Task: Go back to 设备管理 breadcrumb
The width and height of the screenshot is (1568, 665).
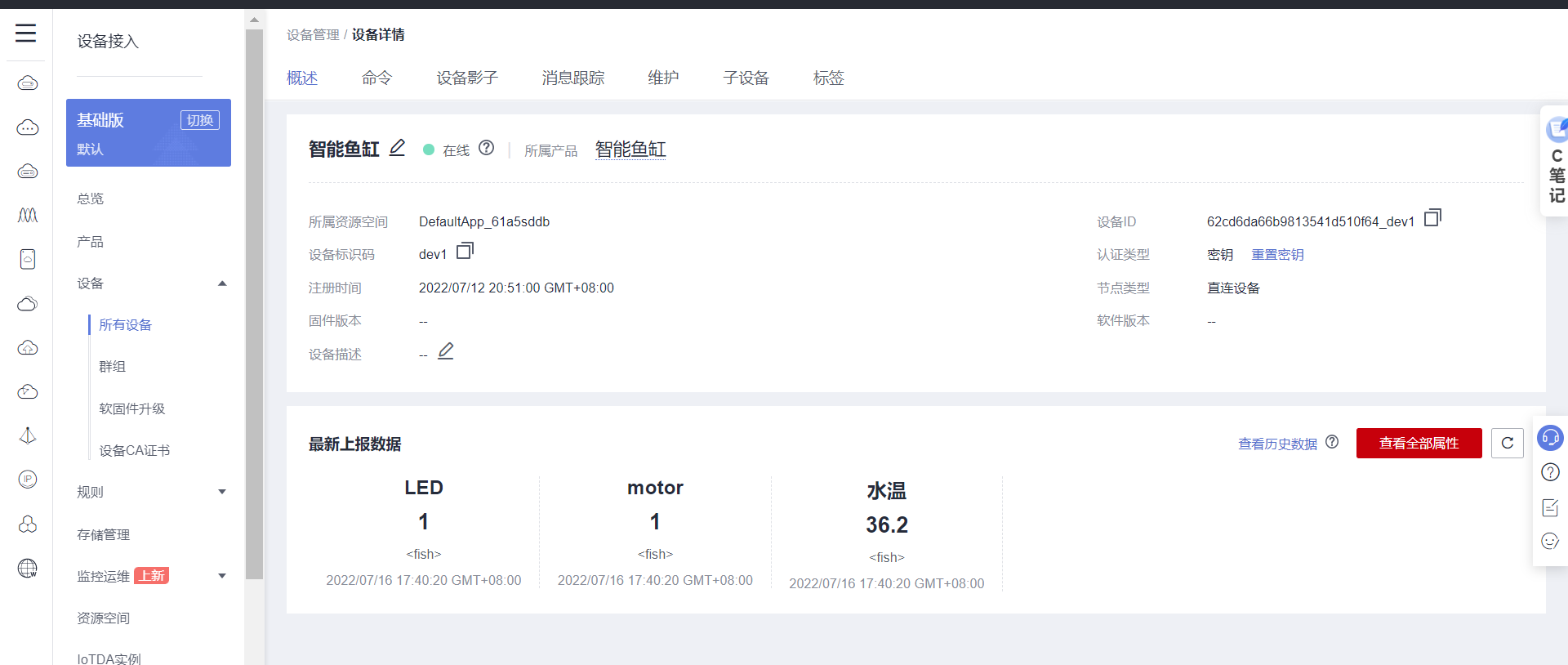Action: tap(313, 34)
